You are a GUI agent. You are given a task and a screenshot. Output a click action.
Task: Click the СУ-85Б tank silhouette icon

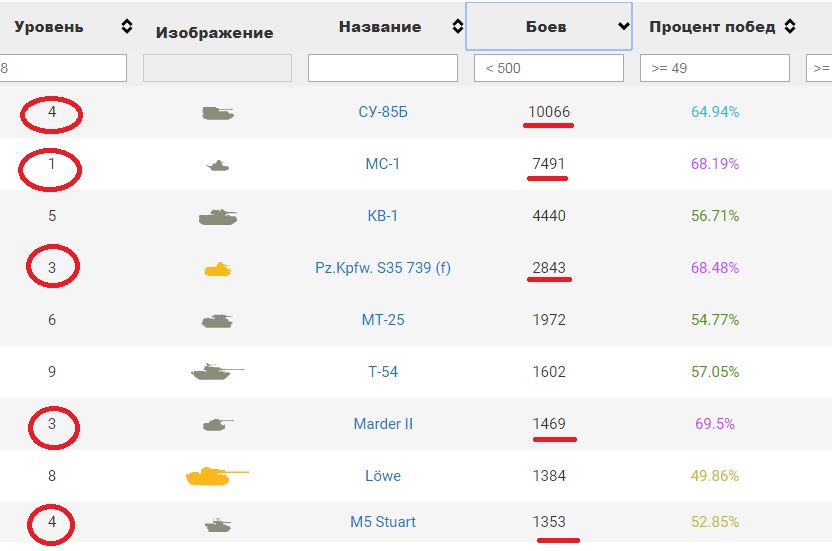(x=218, y=113)
